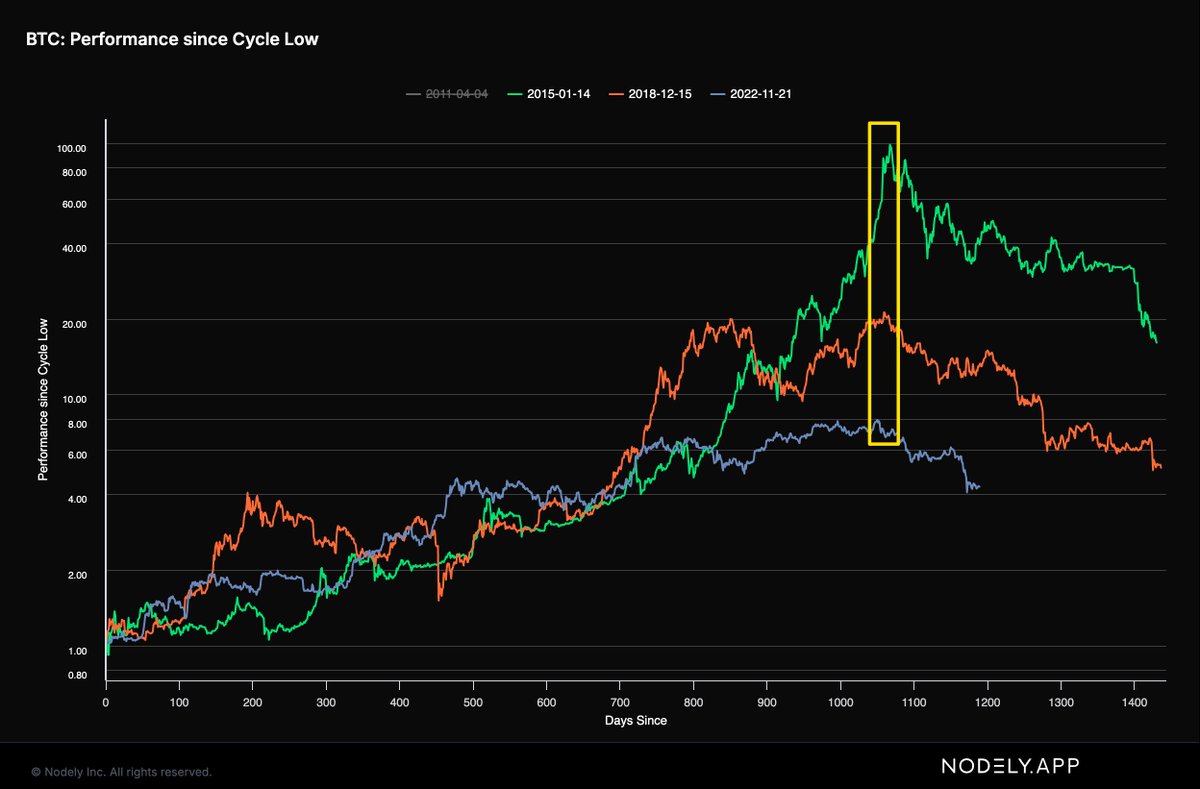
Task: Click the x-axis tick label 1000
Action: (x=841, y=702)
